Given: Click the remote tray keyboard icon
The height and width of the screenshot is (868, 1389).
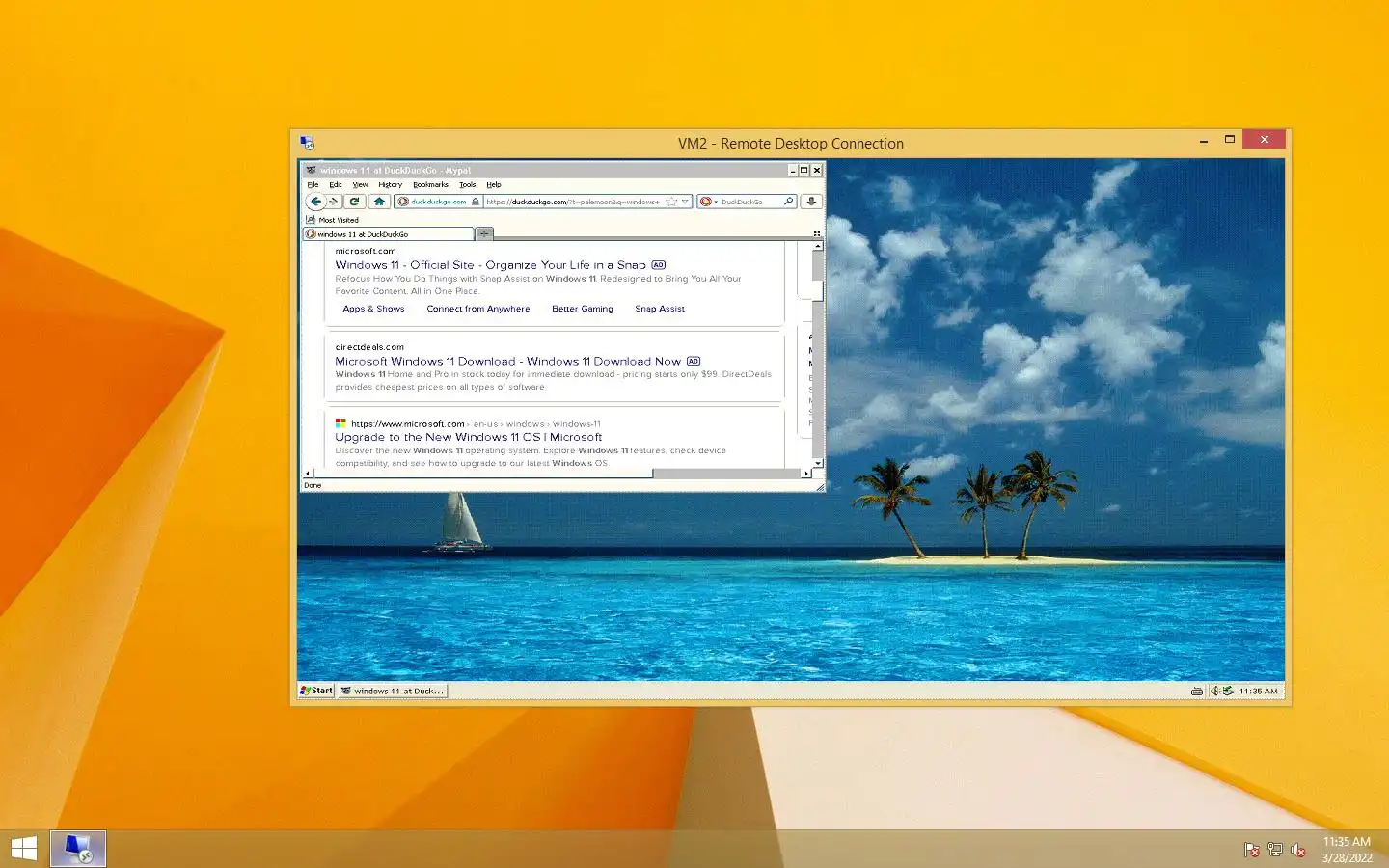Looking at the screenshot, I should (x=1197, y=691).
